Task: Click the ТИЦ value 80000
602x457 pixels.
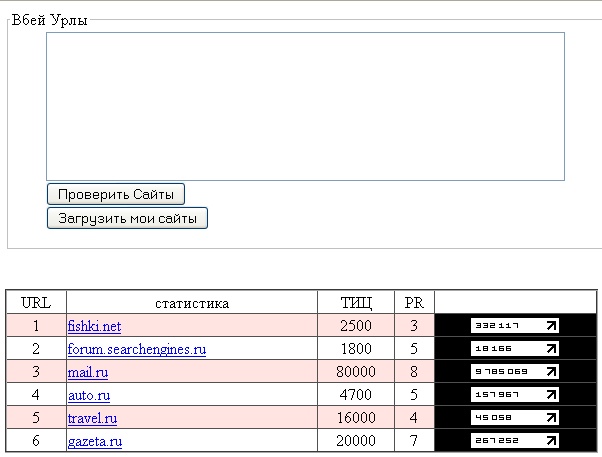Action: (x=356, y=372)
